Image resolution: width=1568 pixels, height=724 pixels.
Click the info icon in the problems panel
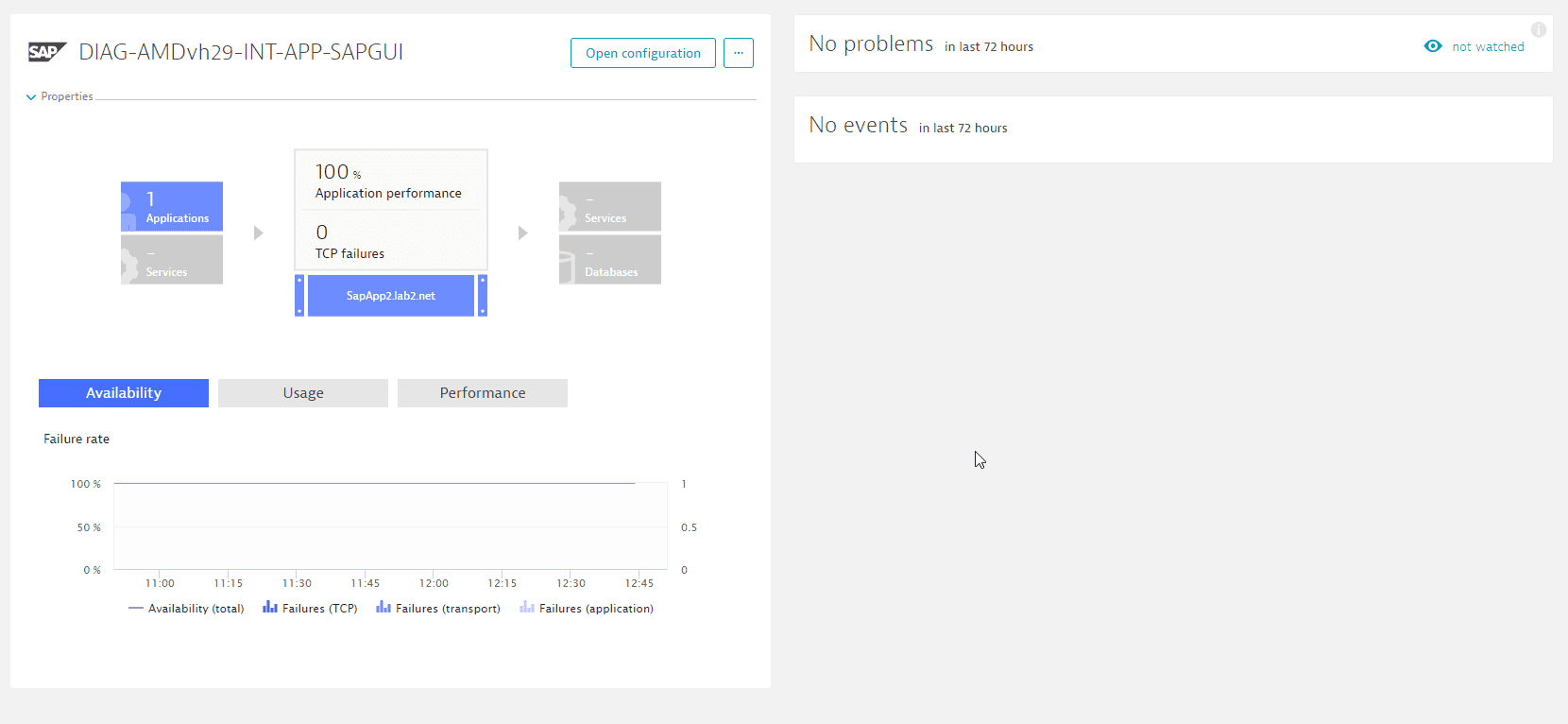pyautogui.click(x=1539, y=29)
